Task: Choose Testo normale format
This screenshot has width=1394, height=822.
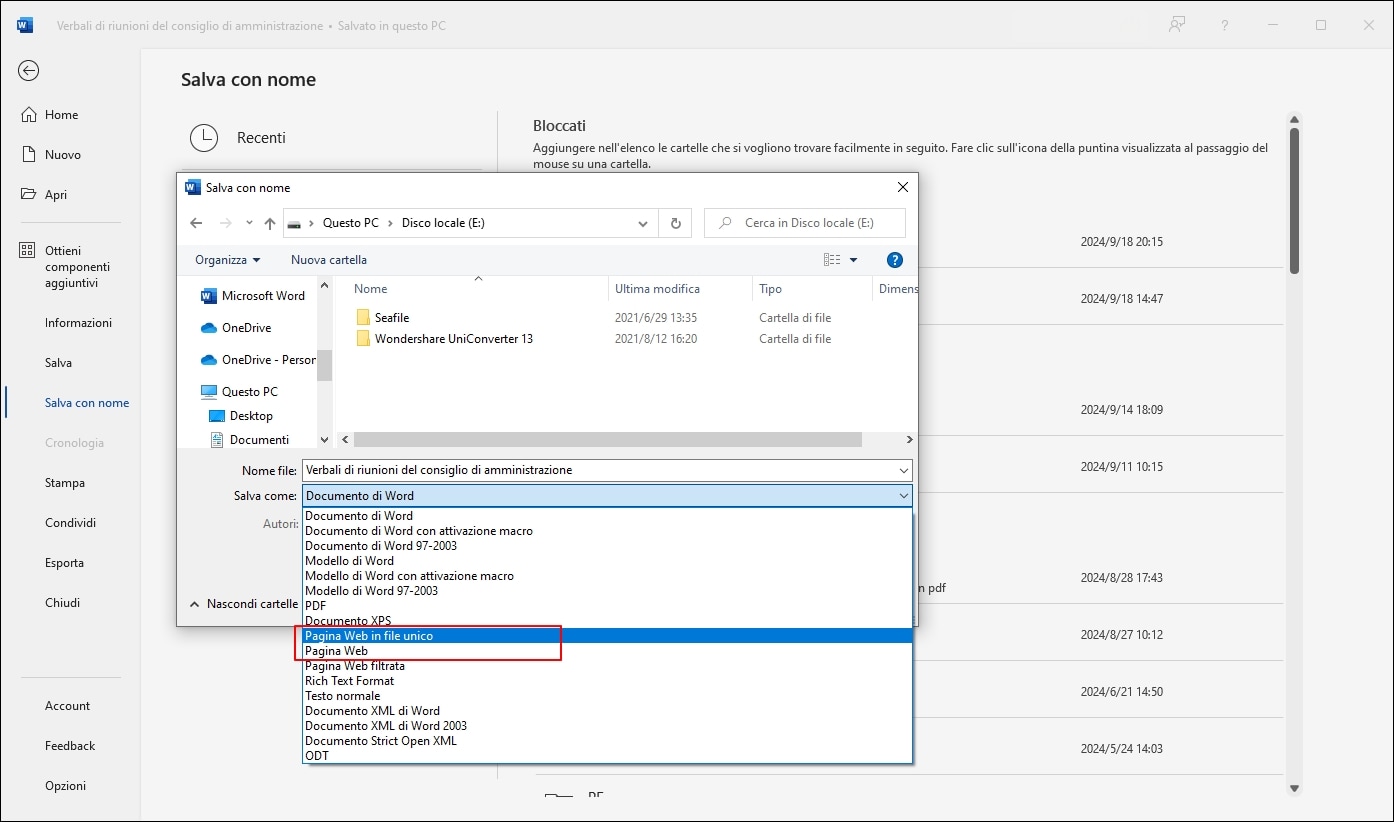Action: (607, 696)
